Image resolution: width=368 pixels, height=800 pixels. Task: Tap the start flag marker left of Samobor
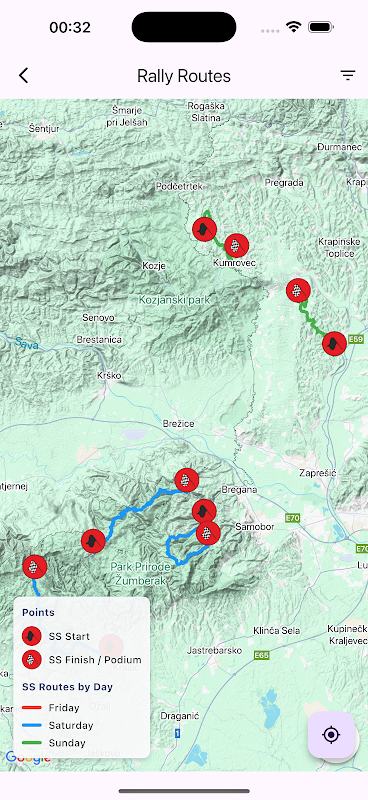(204, 511)
